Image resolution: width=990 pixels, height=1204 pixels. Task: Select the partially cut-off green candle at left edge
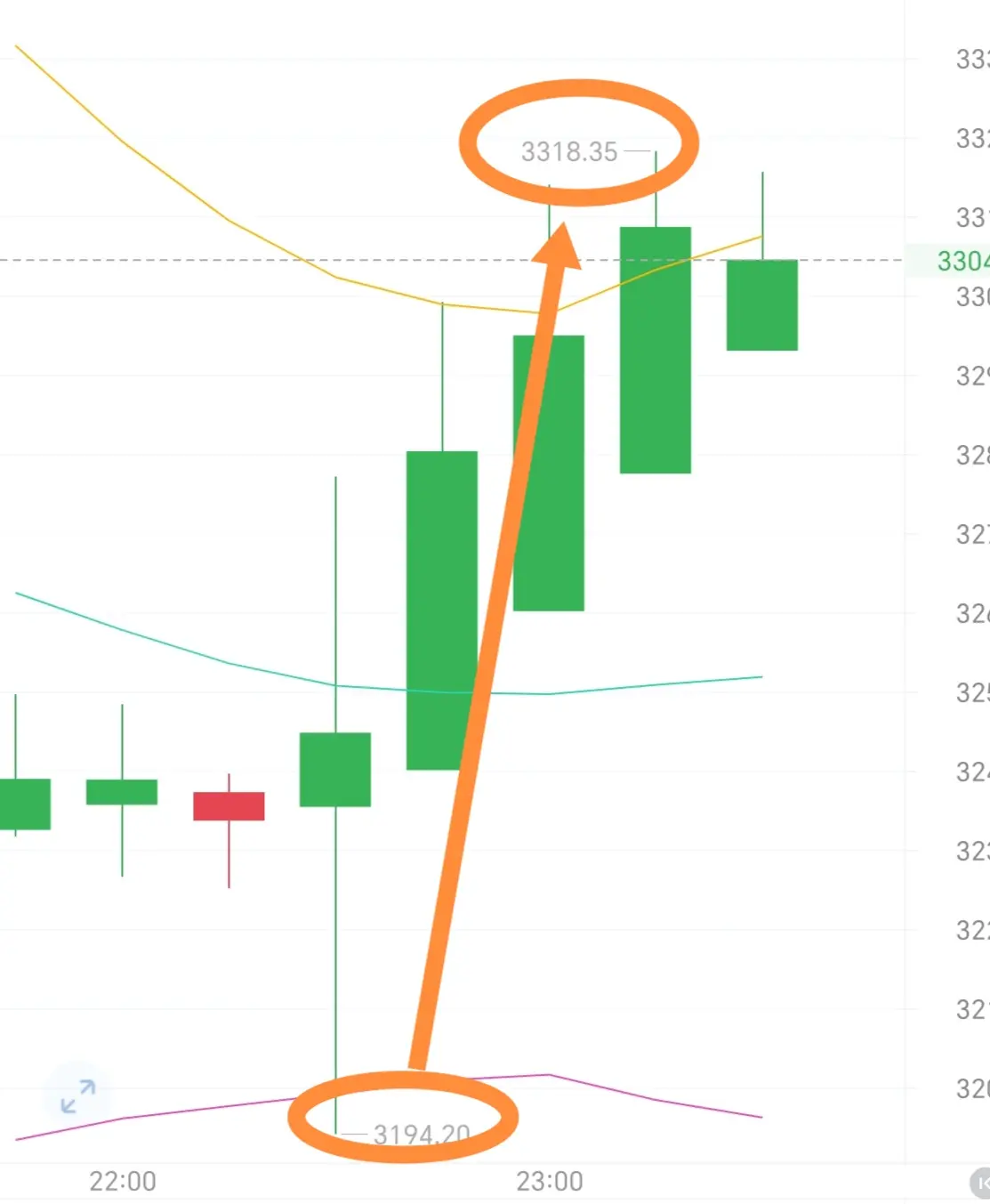click(x=25, y=804)
